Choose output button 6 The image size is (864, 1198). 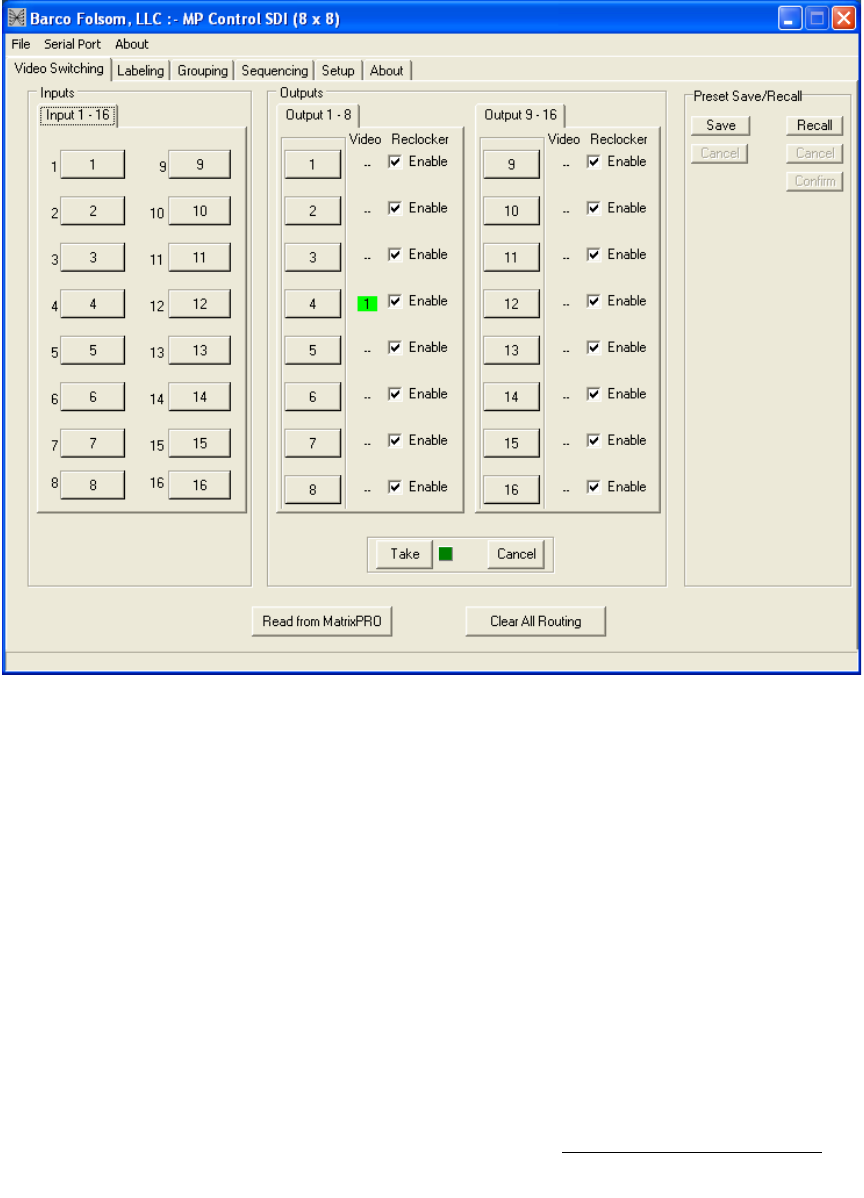pos(312,397)
